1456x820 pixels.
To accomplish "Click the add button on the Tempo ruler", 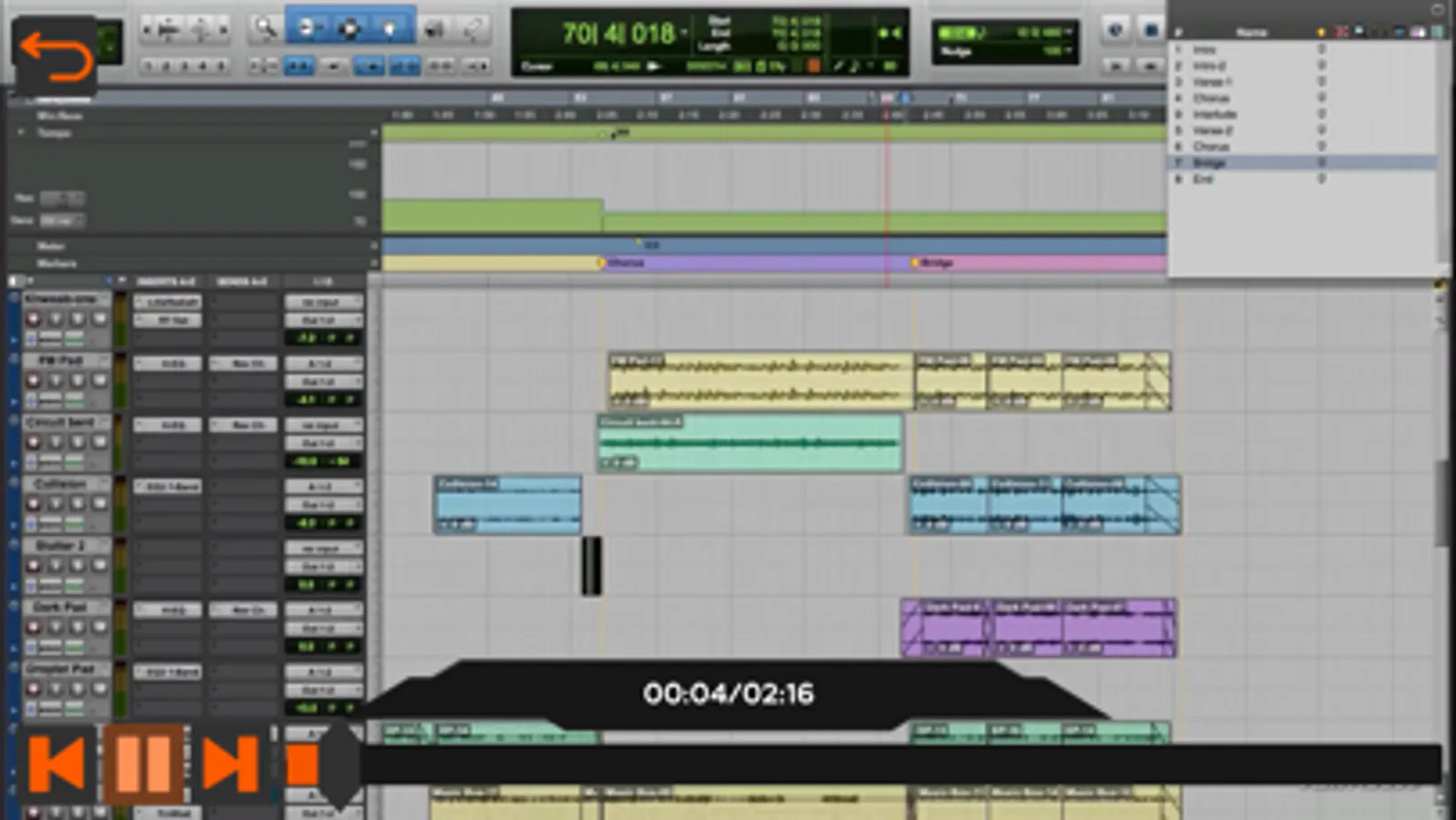I will [x=373, y=133].
